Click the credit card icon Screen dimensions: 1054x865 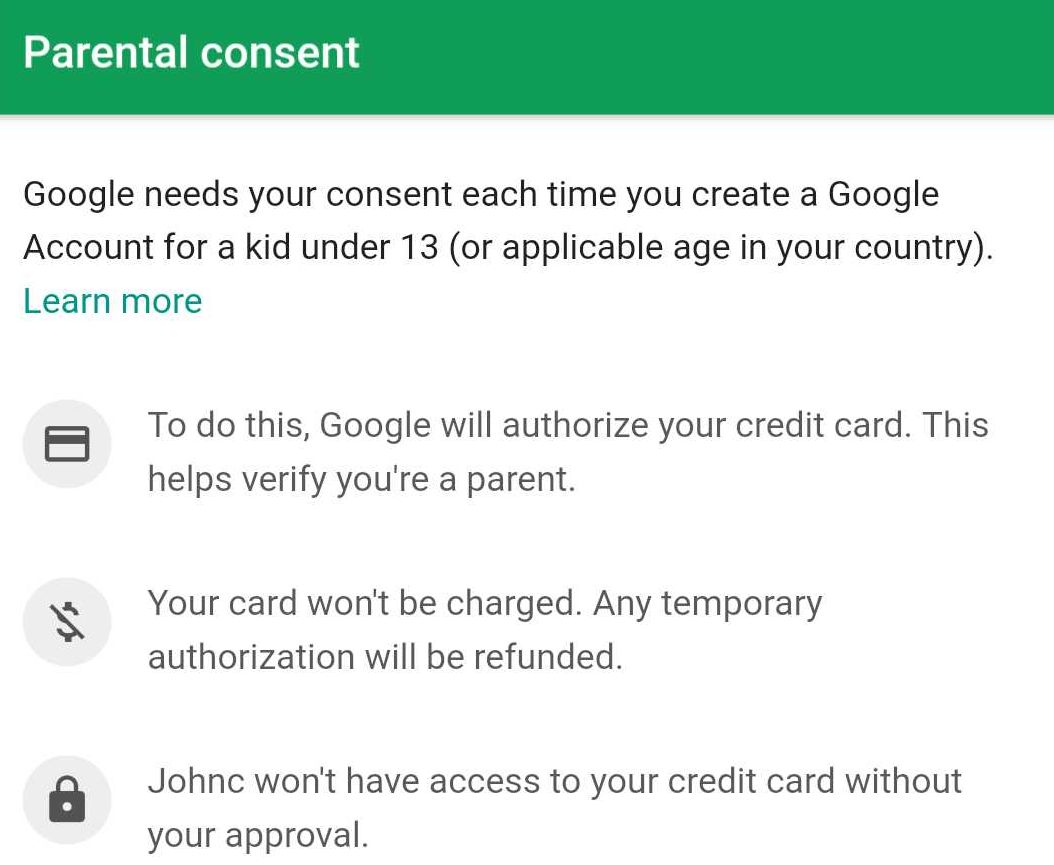[67, 444]
